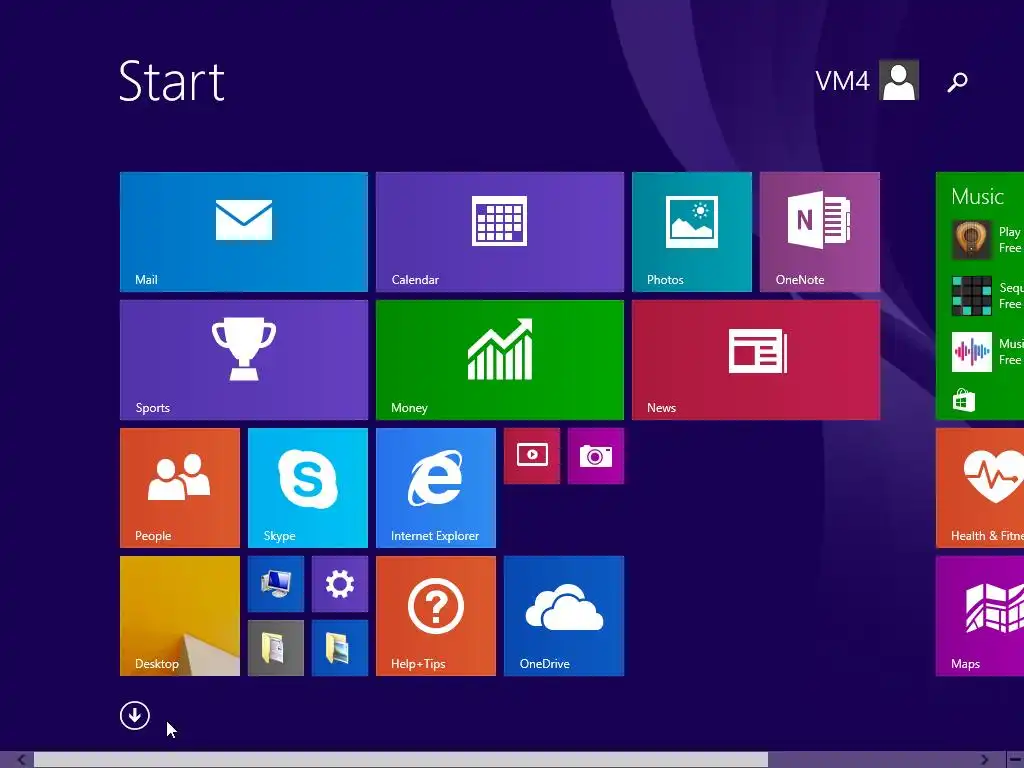Launch the OneDrive tile
The height and width of the screenshot is (768, 1024).
tap(564, 616)
